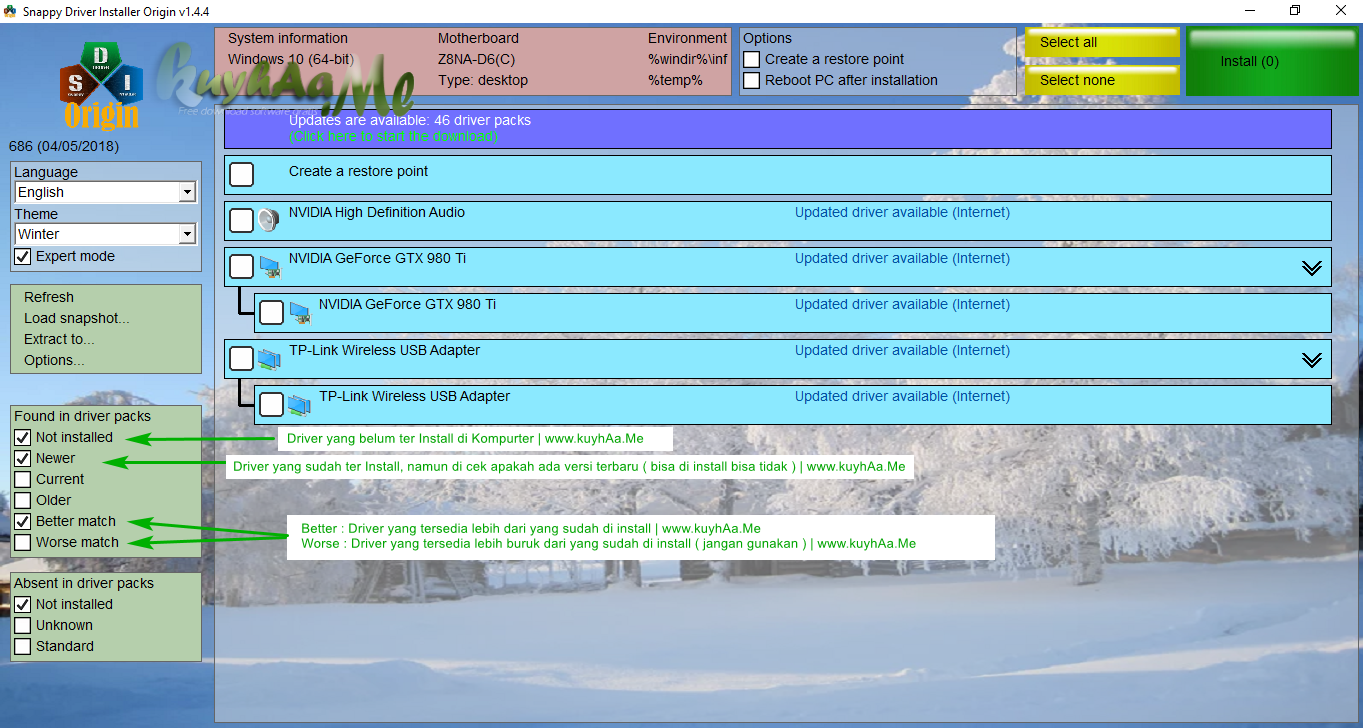Tick 'Reboot PC after installation'
The width and height of the screenshot is (1363, 728).
[x=752, y=81]
